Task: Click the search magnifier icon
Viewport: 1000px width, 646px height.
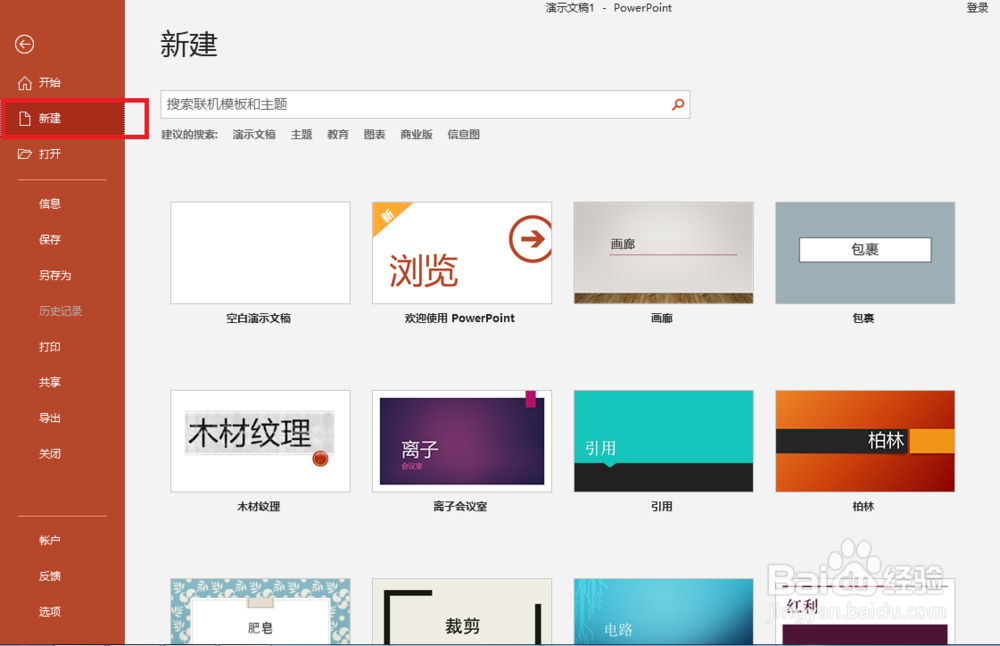Action: tap(678, 104)
